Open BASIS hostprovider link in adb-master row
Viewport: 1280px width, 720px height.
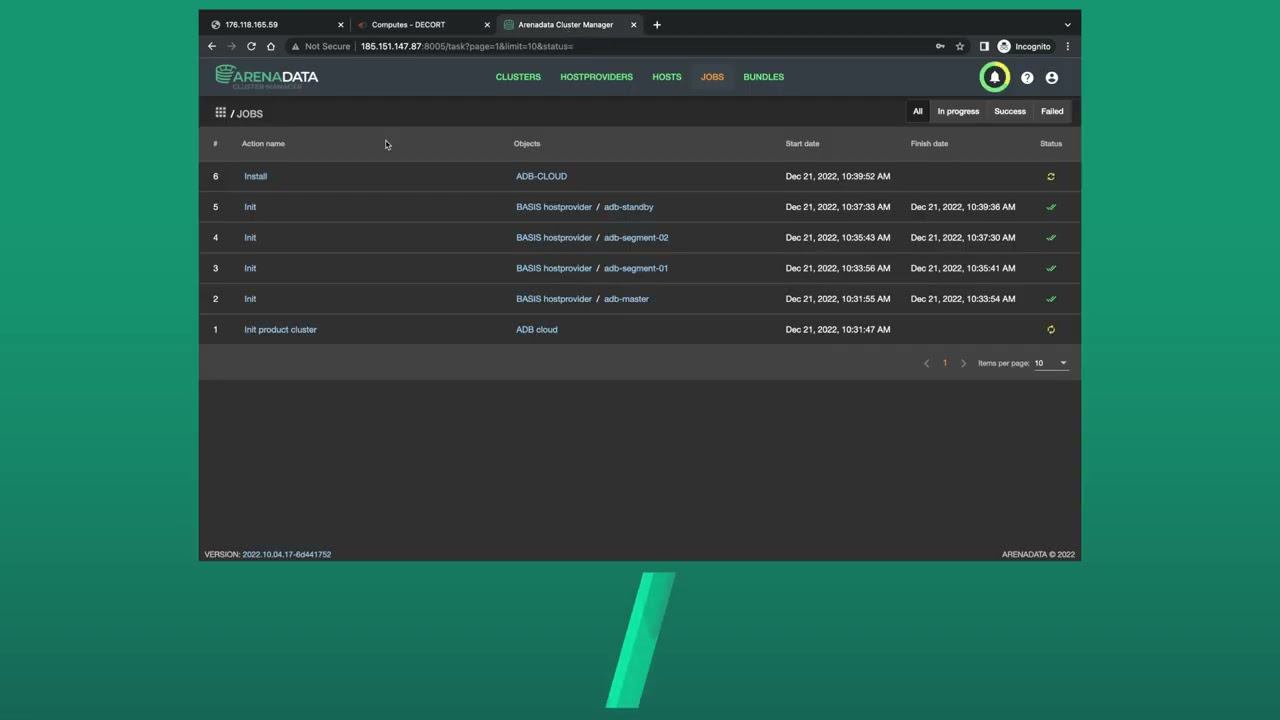(554, 299)
